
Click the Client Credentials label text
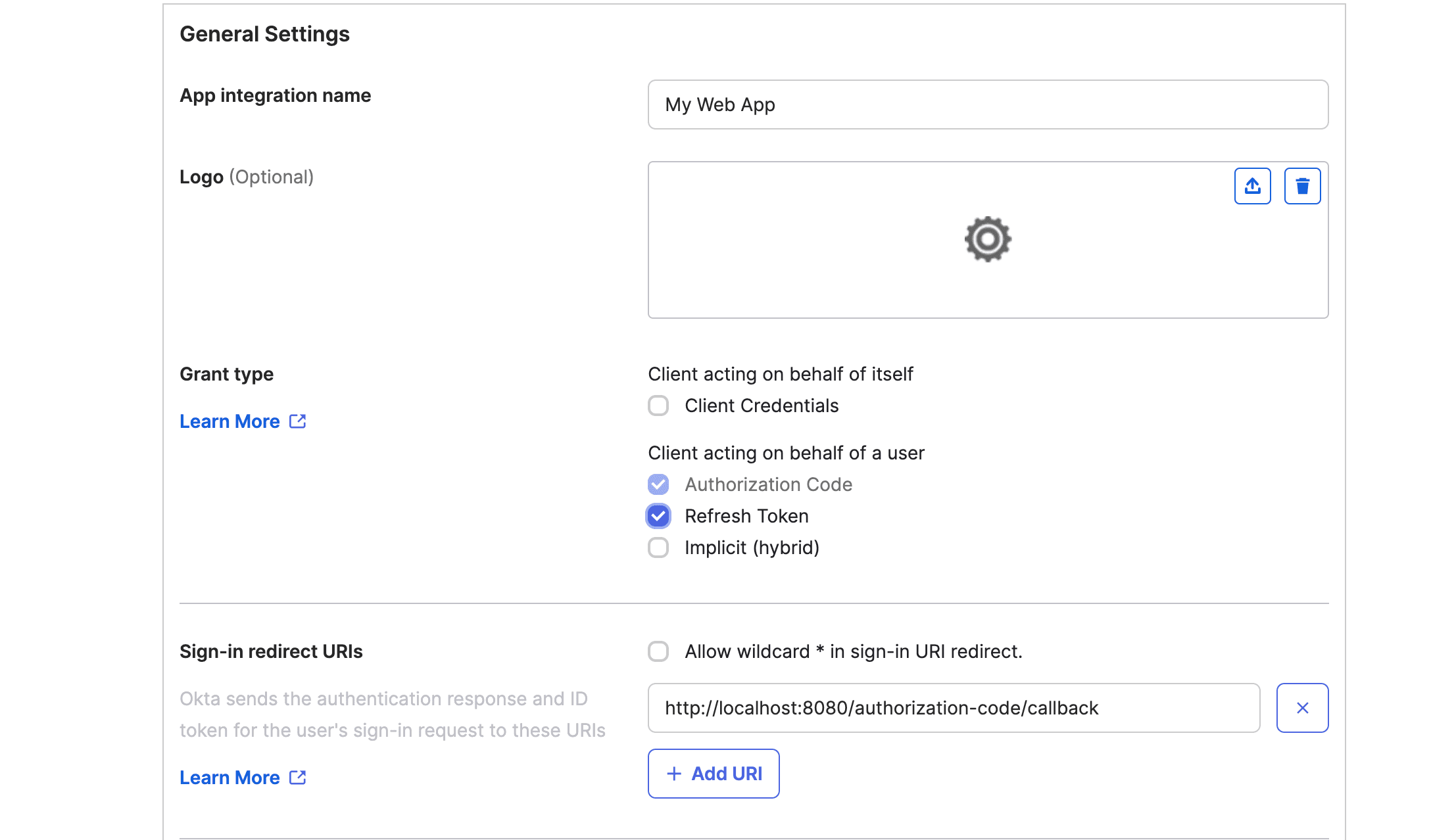pos(762,406)
